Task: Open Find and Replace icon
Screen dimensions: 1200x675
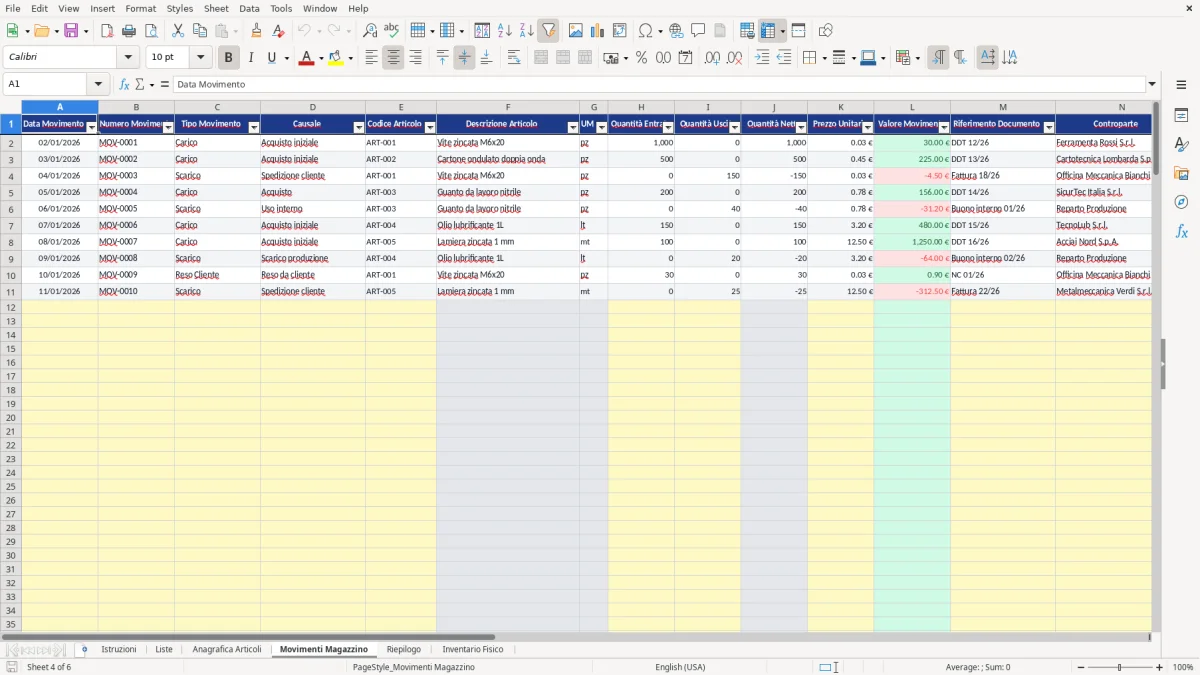Action: click(x=370, y=31)
